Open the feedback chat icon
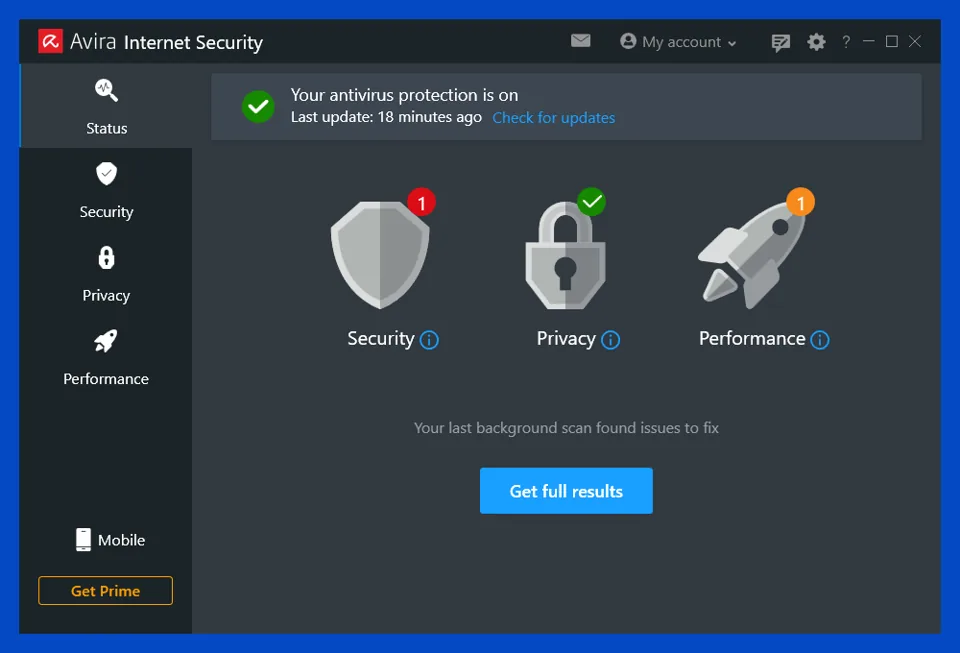 (x=781, y=42)
